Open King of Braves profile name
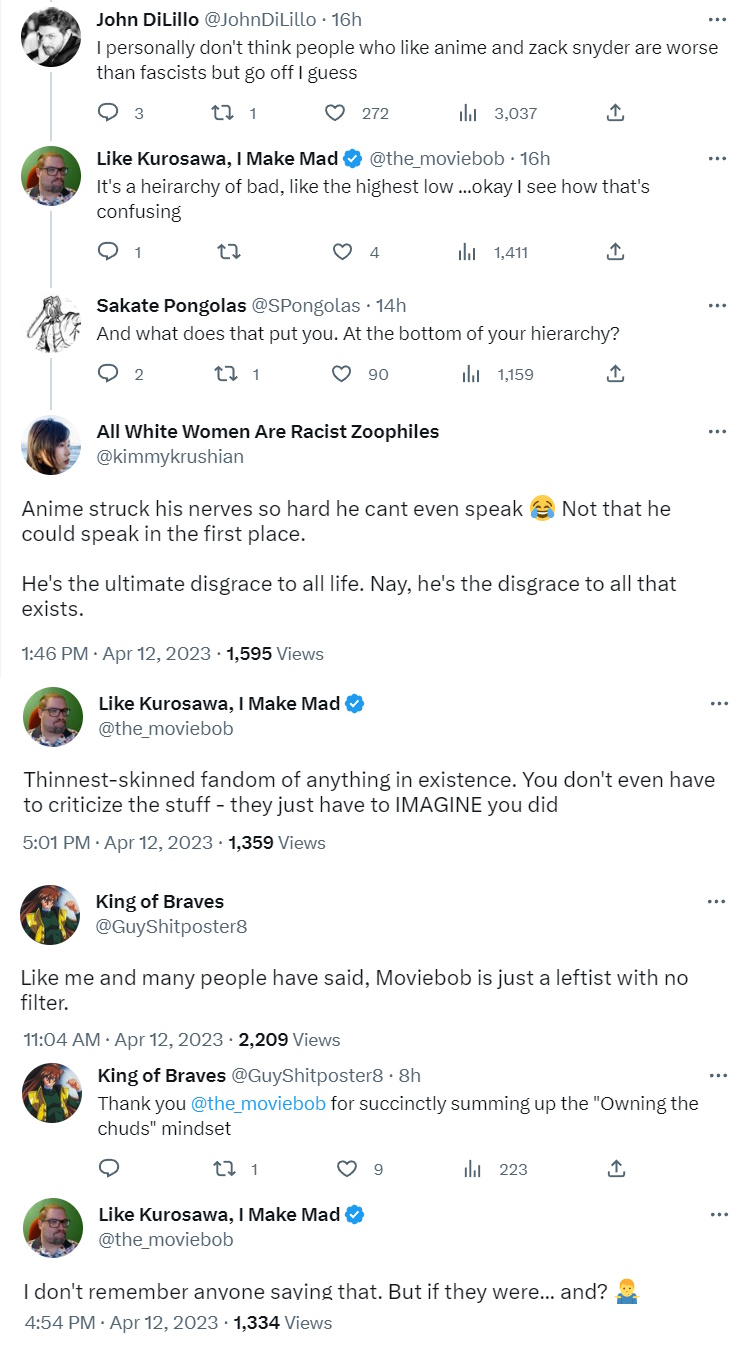The height and width of the screenshot is (1357, 743). (x=159, y=901)
